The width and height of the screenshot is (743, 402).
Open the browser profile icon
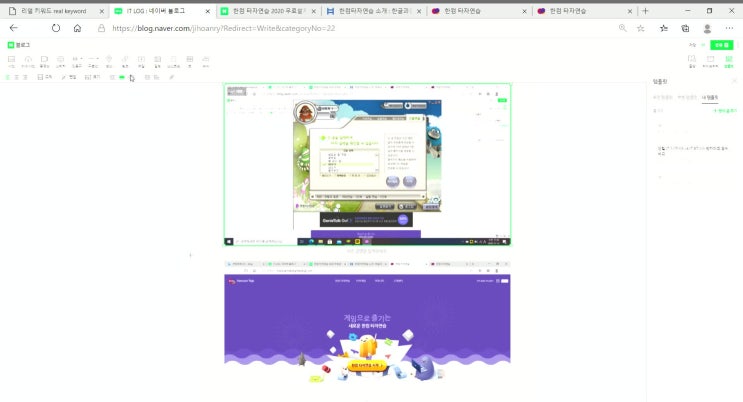tap(707, 28)
